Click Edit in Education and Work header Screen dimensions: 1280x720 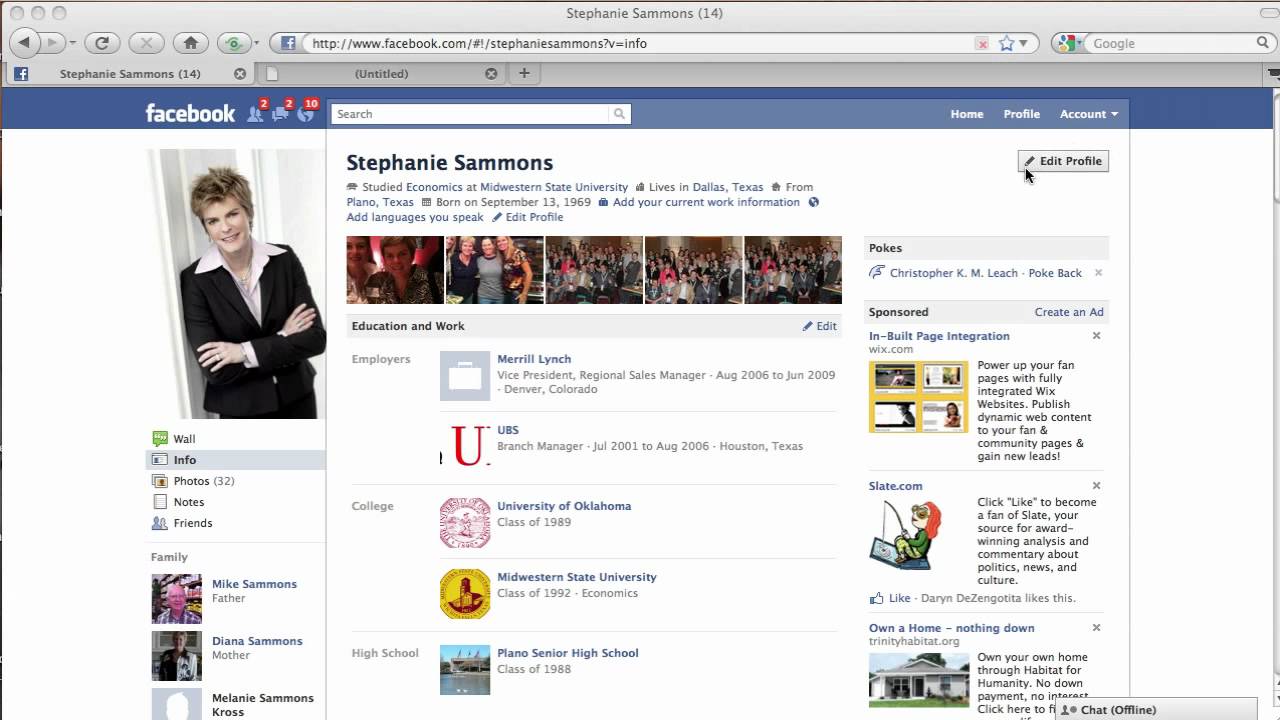point(820,326)
